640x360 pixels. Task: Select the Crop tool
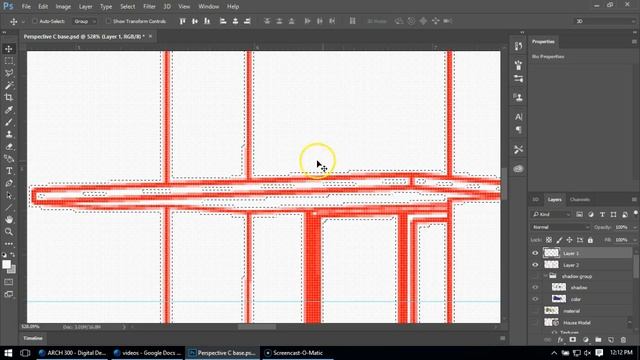pos(9,98)
